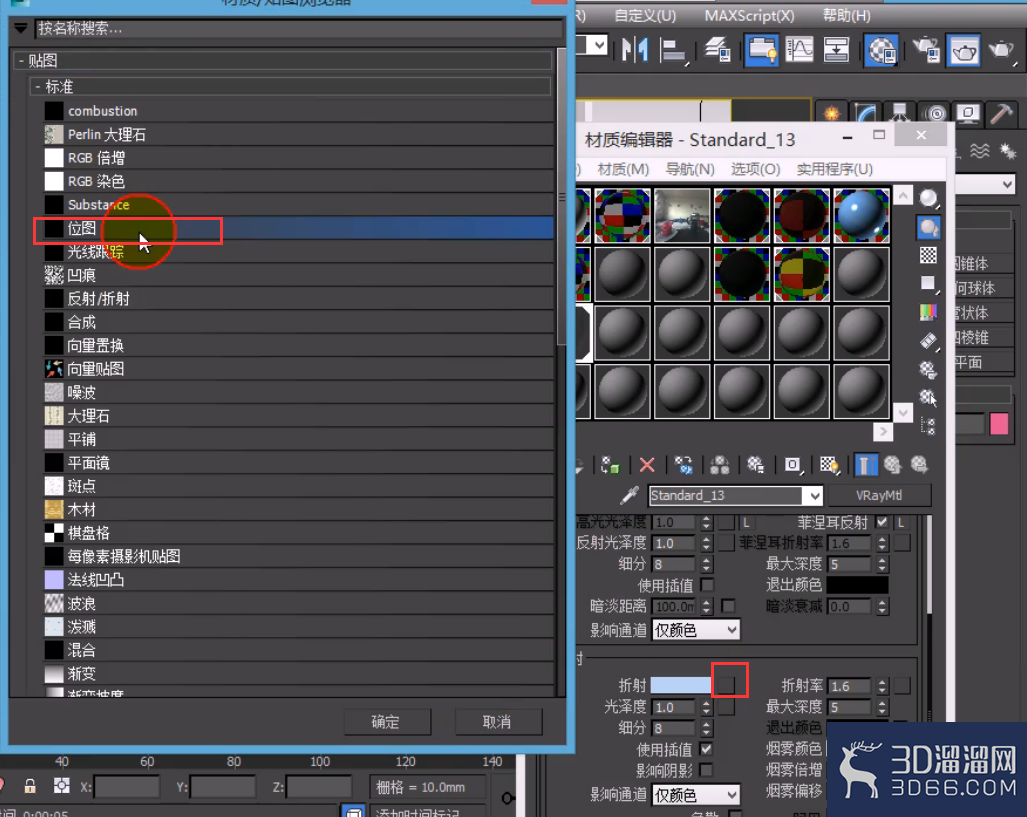Toggle refraction 使用插值 checkbox
Image resolution: width=1027 pixels, height=817 pixels.
pyautogui.click(x=706, y=749)
